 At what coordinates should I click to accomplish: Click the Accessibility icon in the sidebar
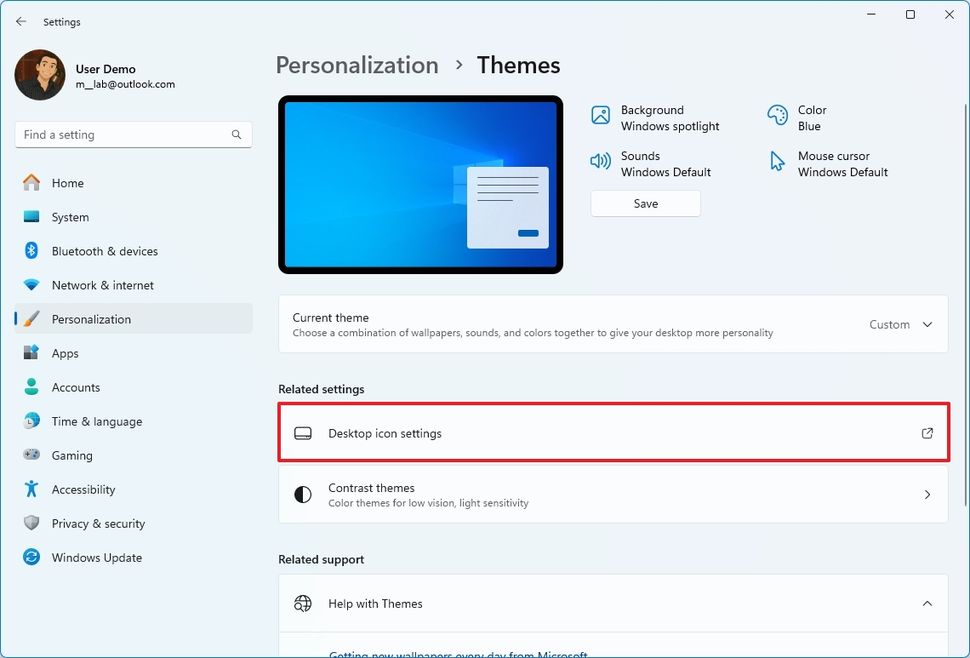pos(31,489)
